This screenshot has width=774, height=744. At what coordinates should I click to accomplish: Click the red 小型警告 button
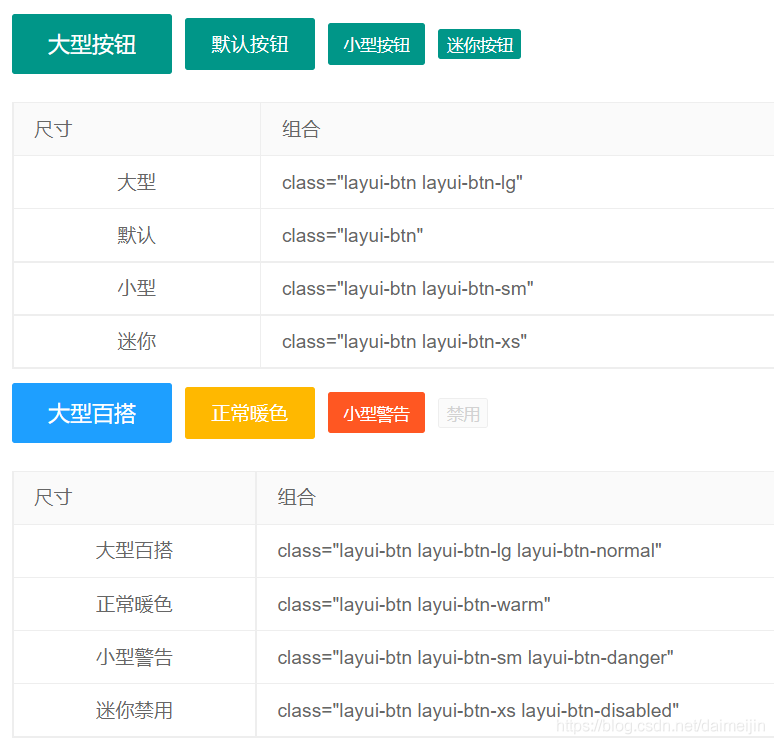[376, 413]
